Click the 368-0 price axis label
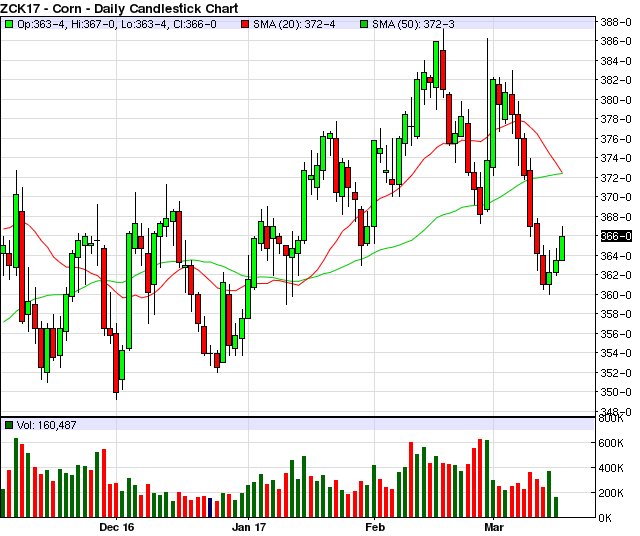 coord(616,217)
